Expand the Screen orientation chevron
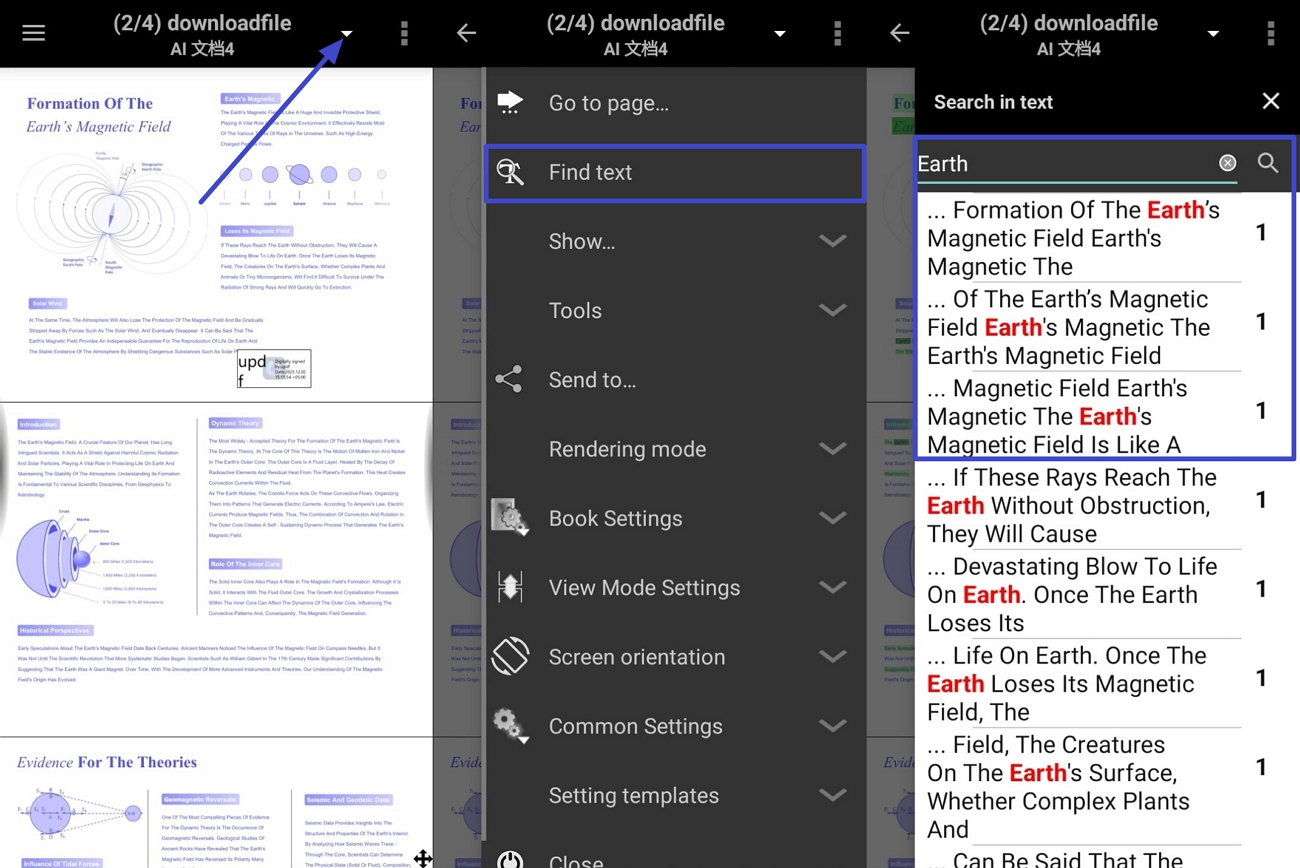 coord(833,657)
